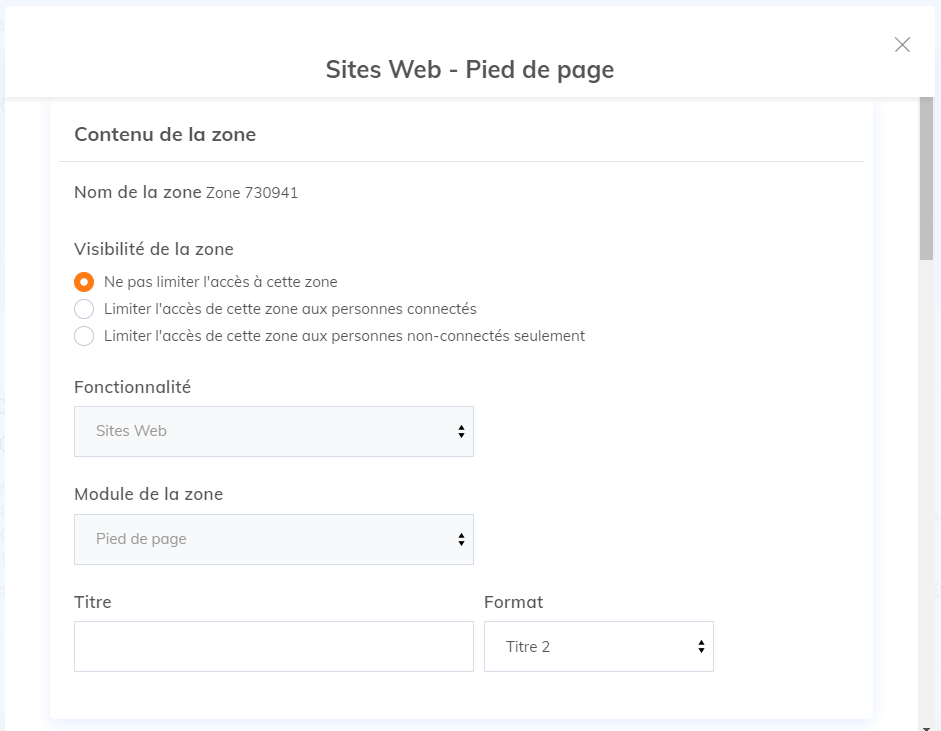Screen dimensions: 941x731
Task: Click the vertical scrollbar thumb
Action: [926, 180]
